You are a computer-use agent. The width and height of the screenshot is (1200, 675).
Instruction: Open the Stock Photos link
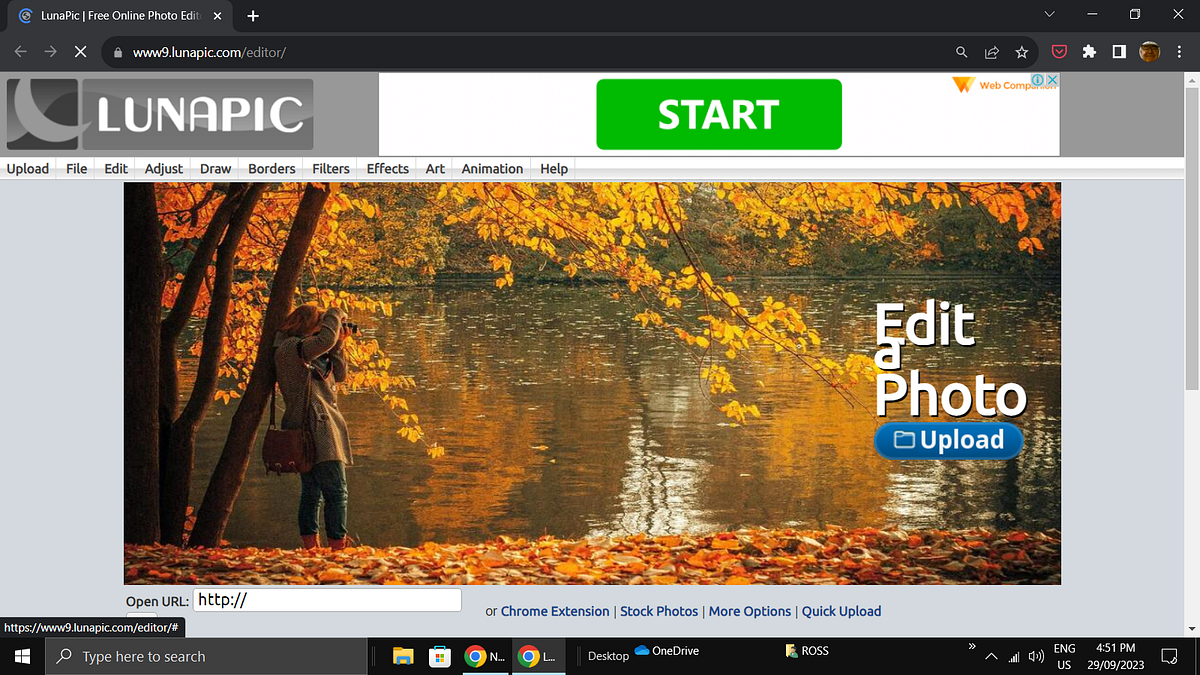[x=658, y=611]
